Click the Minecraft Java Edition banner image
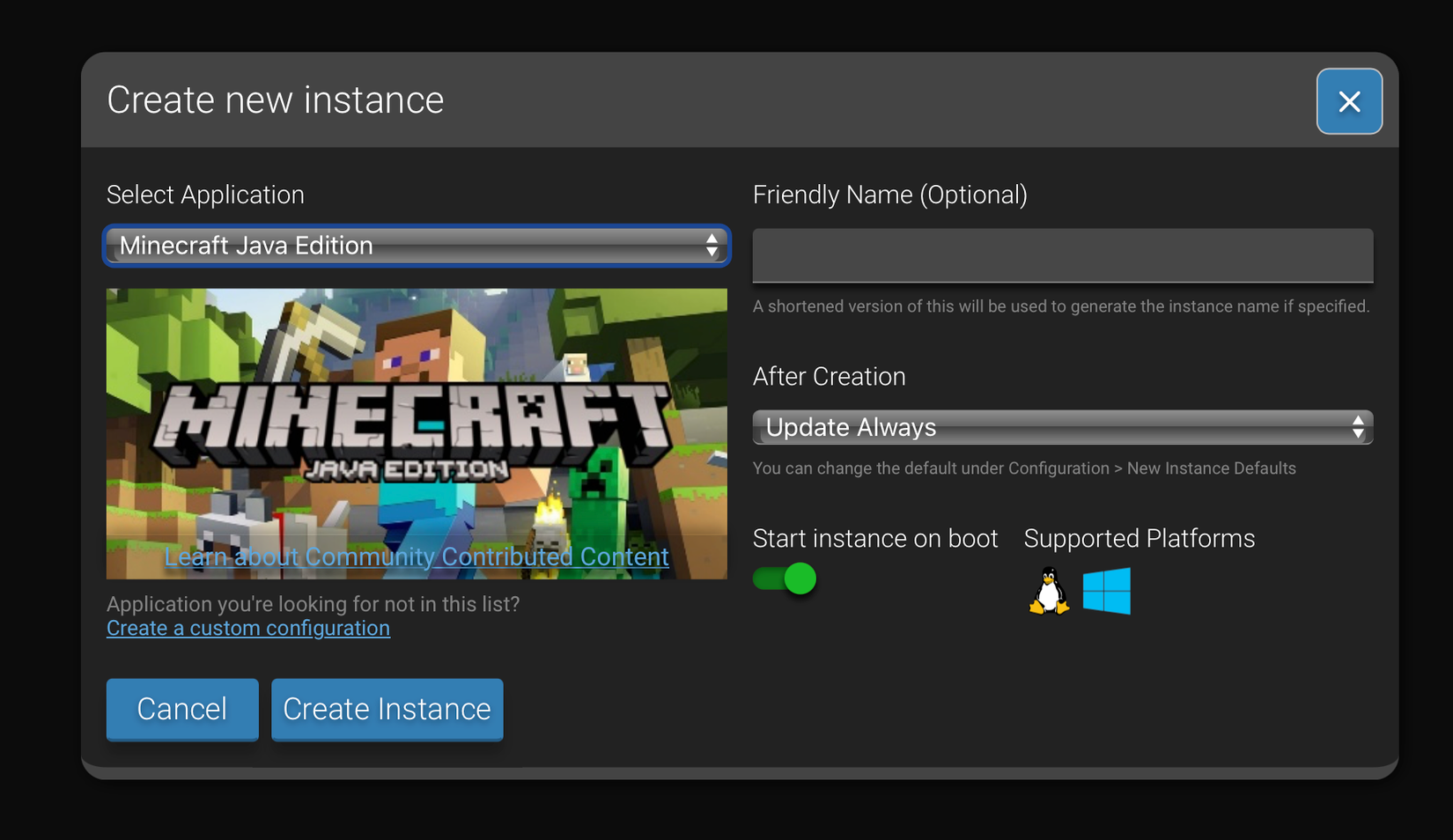 416,414
